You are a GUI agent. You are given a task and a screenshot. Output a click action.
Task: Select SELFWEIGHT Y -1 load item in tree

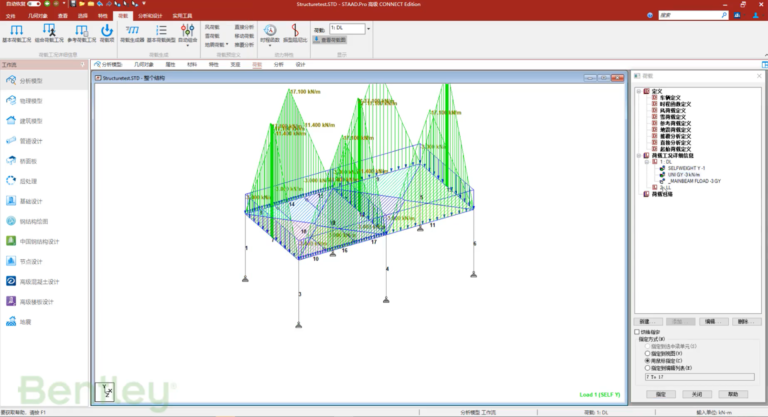click(x=686, y=168)
